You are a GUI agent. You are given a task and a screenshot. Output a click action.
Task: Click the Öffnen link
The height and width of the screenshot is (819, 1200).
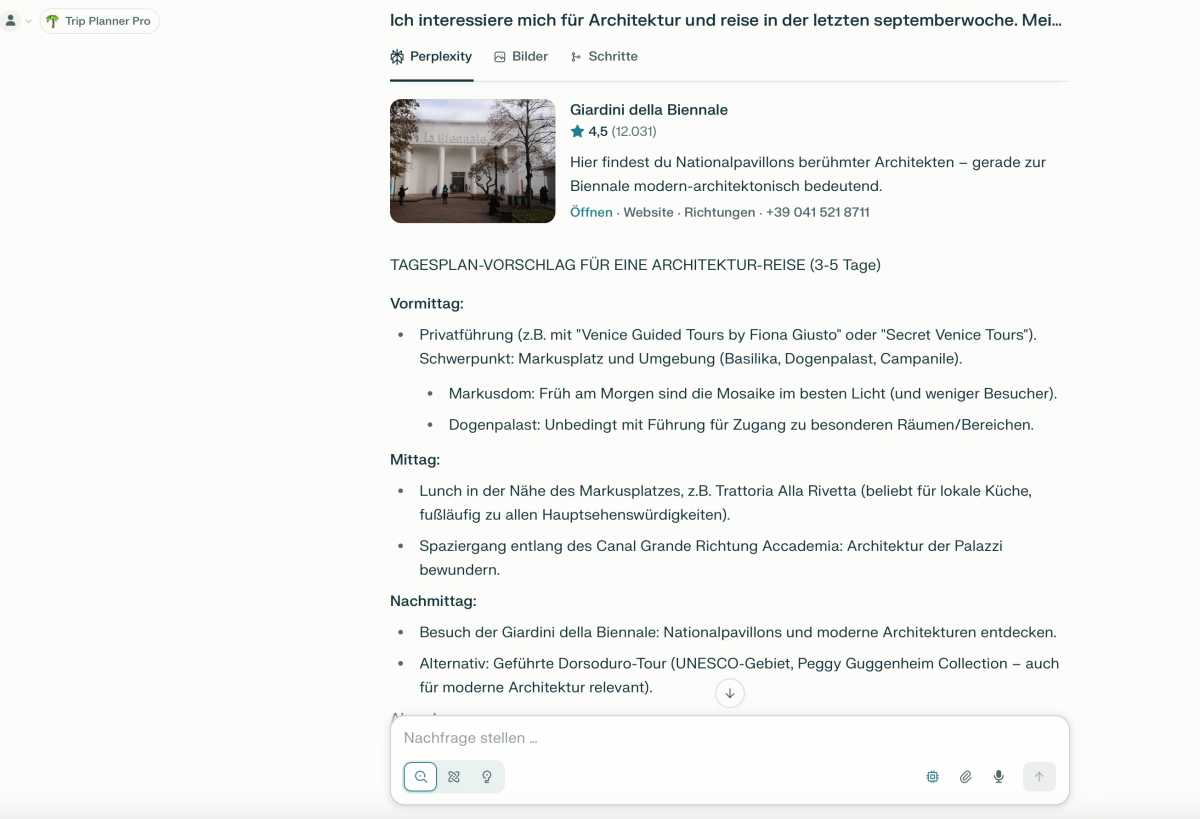[x=591, y=212]
